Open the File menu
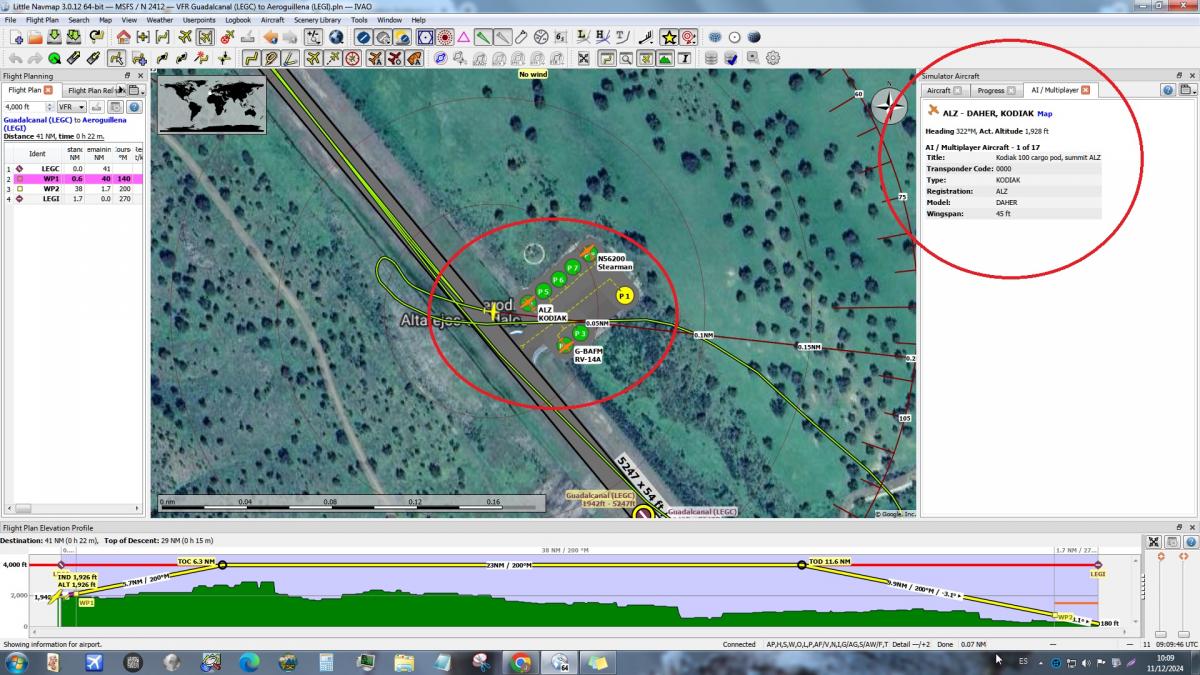The width and height of the screenshot is (1200, 675). point(10,20)
